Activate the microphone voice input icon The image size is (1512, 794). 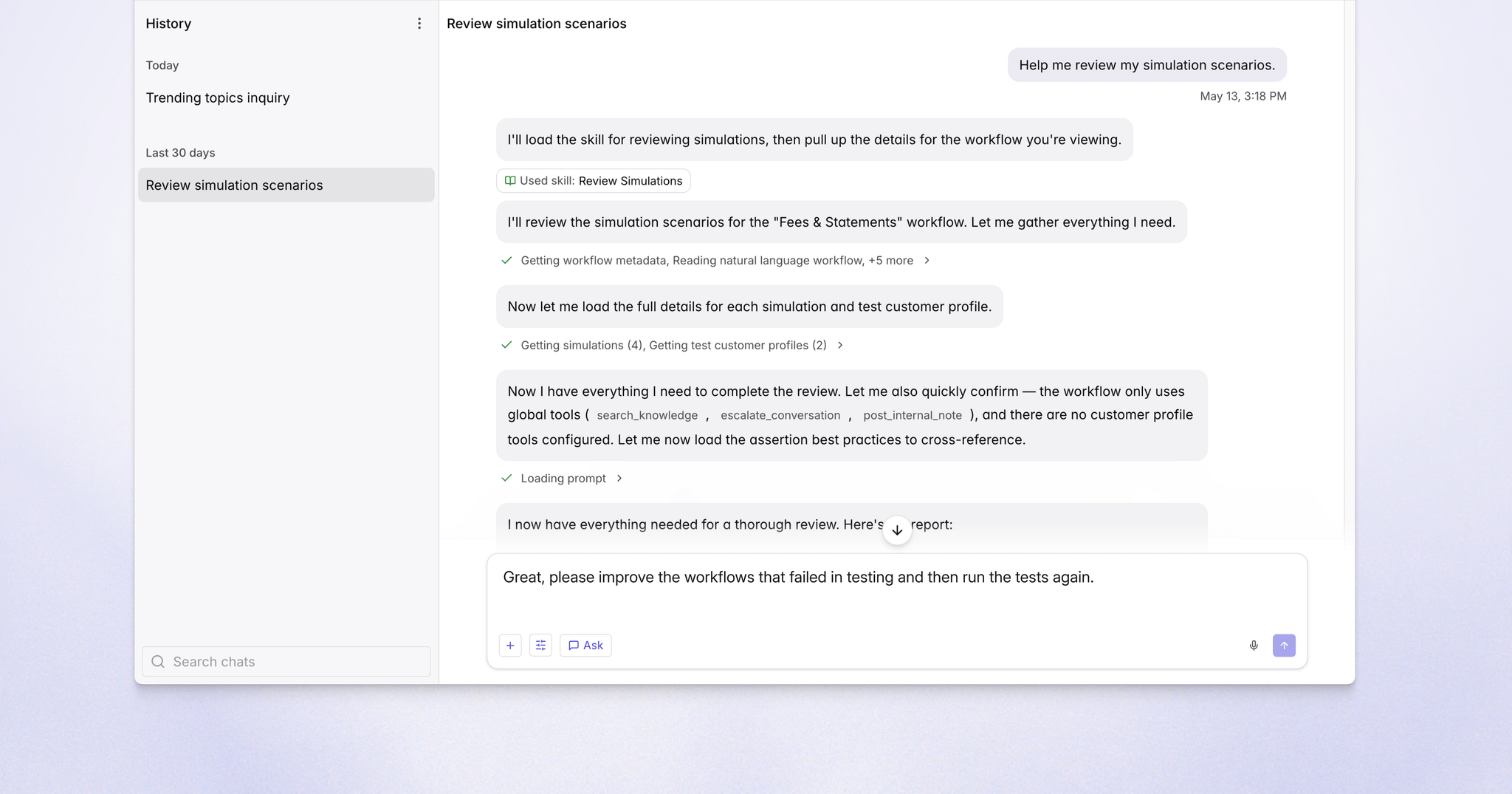click(x=1254, y=646)
